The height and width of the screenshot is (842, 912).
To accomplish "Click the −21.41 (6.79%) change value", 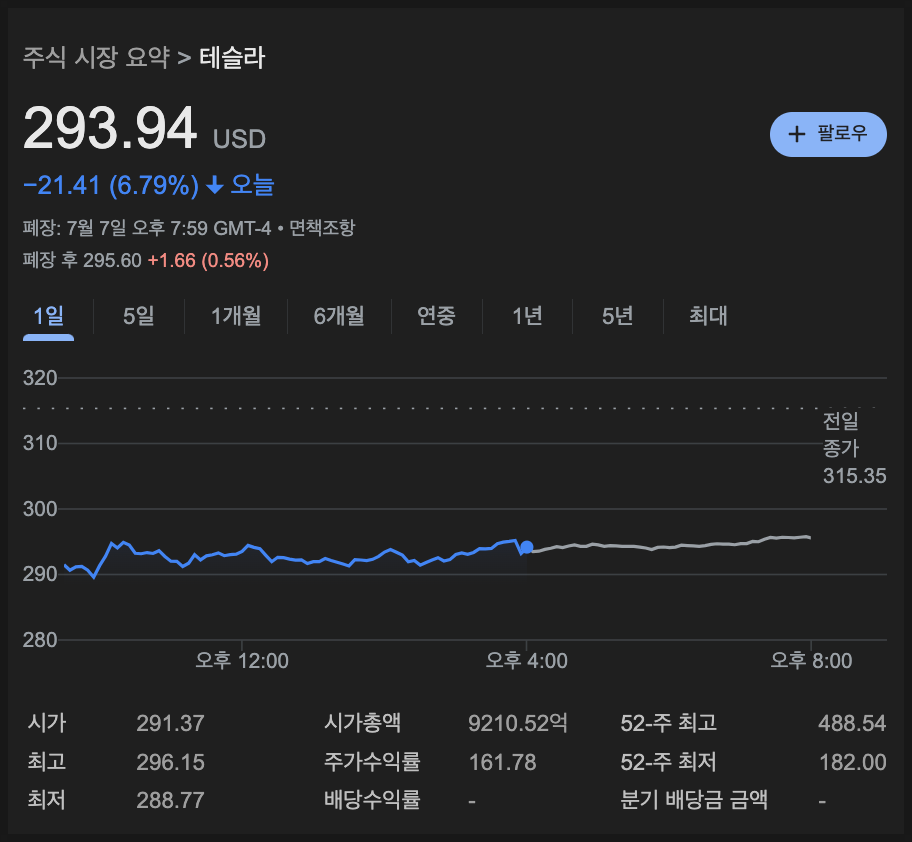I will 111,185.
